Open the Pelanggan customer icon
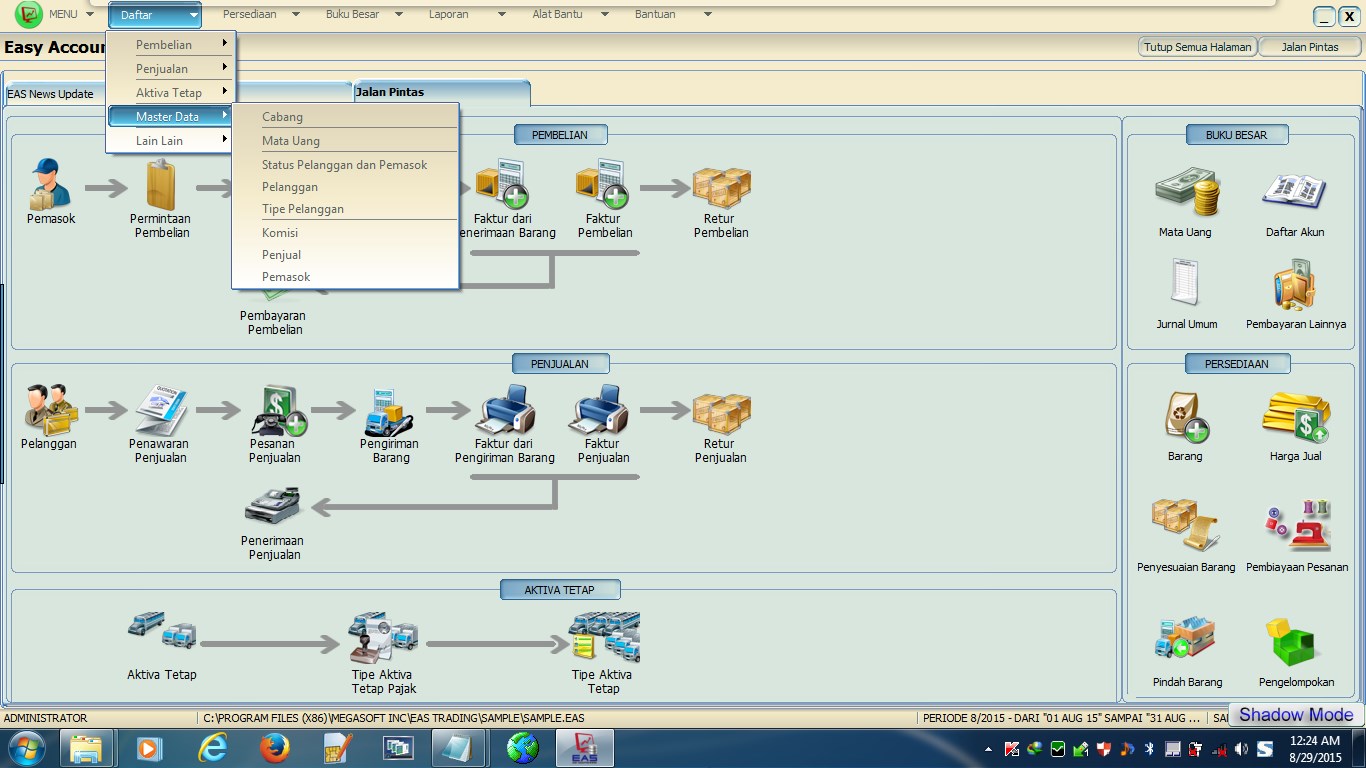Screen dimensions: 1366x768 coord(48,409)
